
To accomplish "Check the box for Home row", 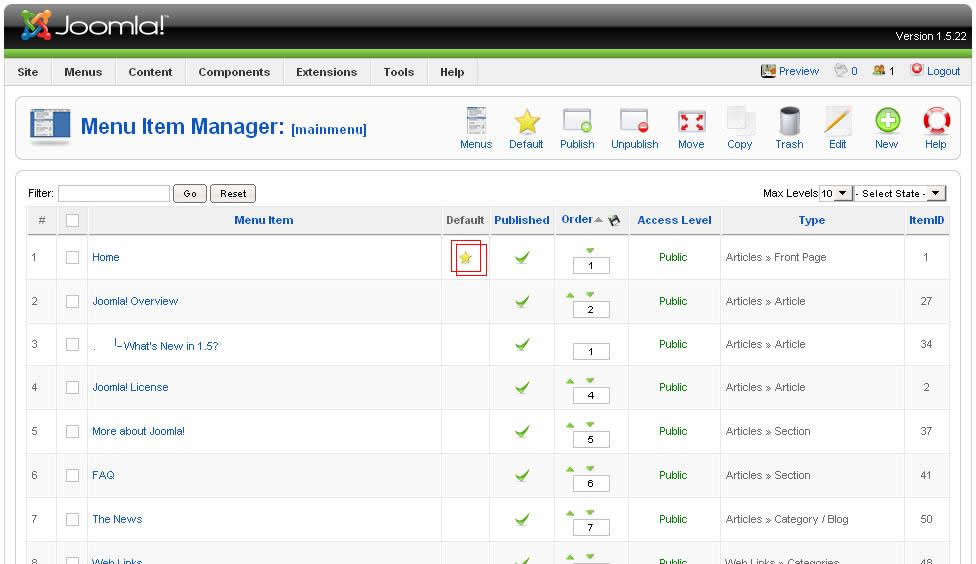I will [x=72, y=257].
